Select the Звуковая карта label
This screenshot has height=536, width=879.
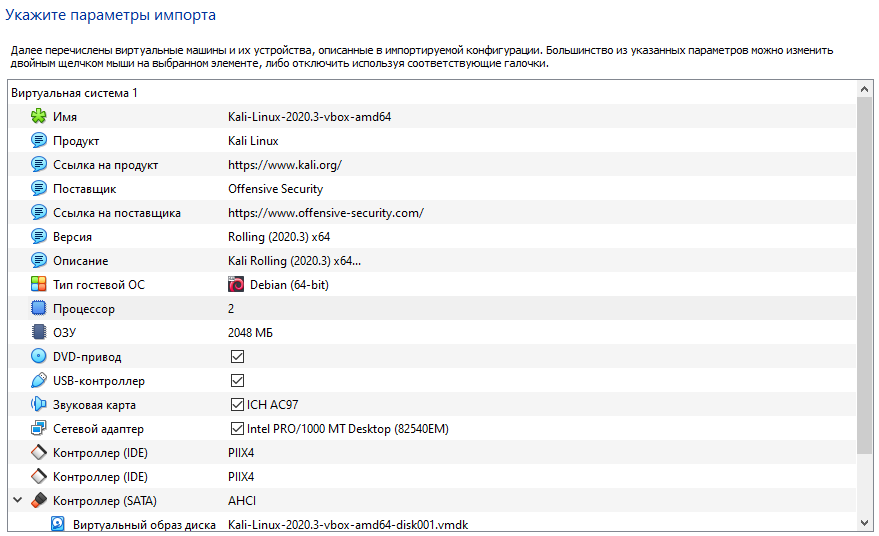[94, 405]
